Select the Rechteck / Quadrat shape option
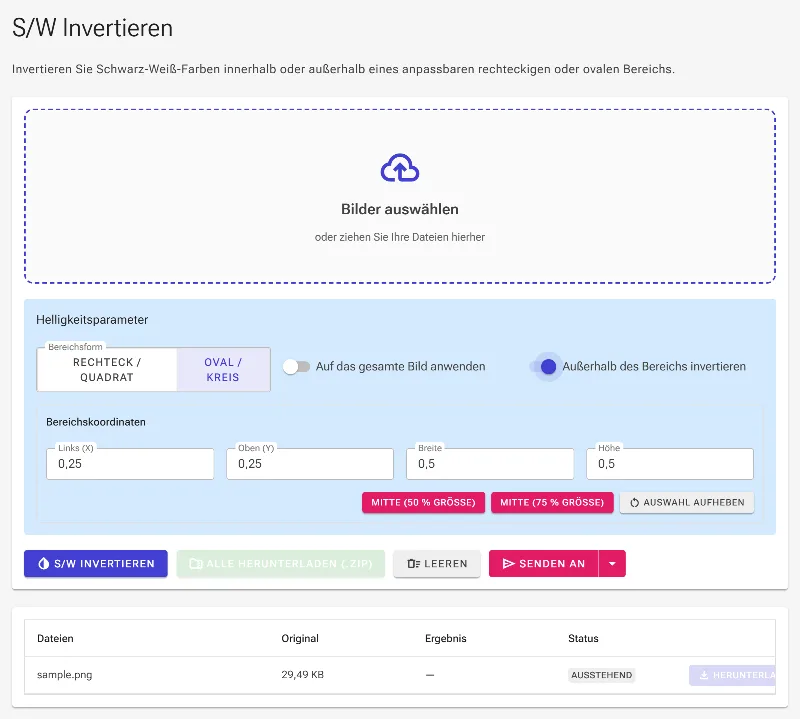This screenshot has height=719, width=800. point(107,369)
